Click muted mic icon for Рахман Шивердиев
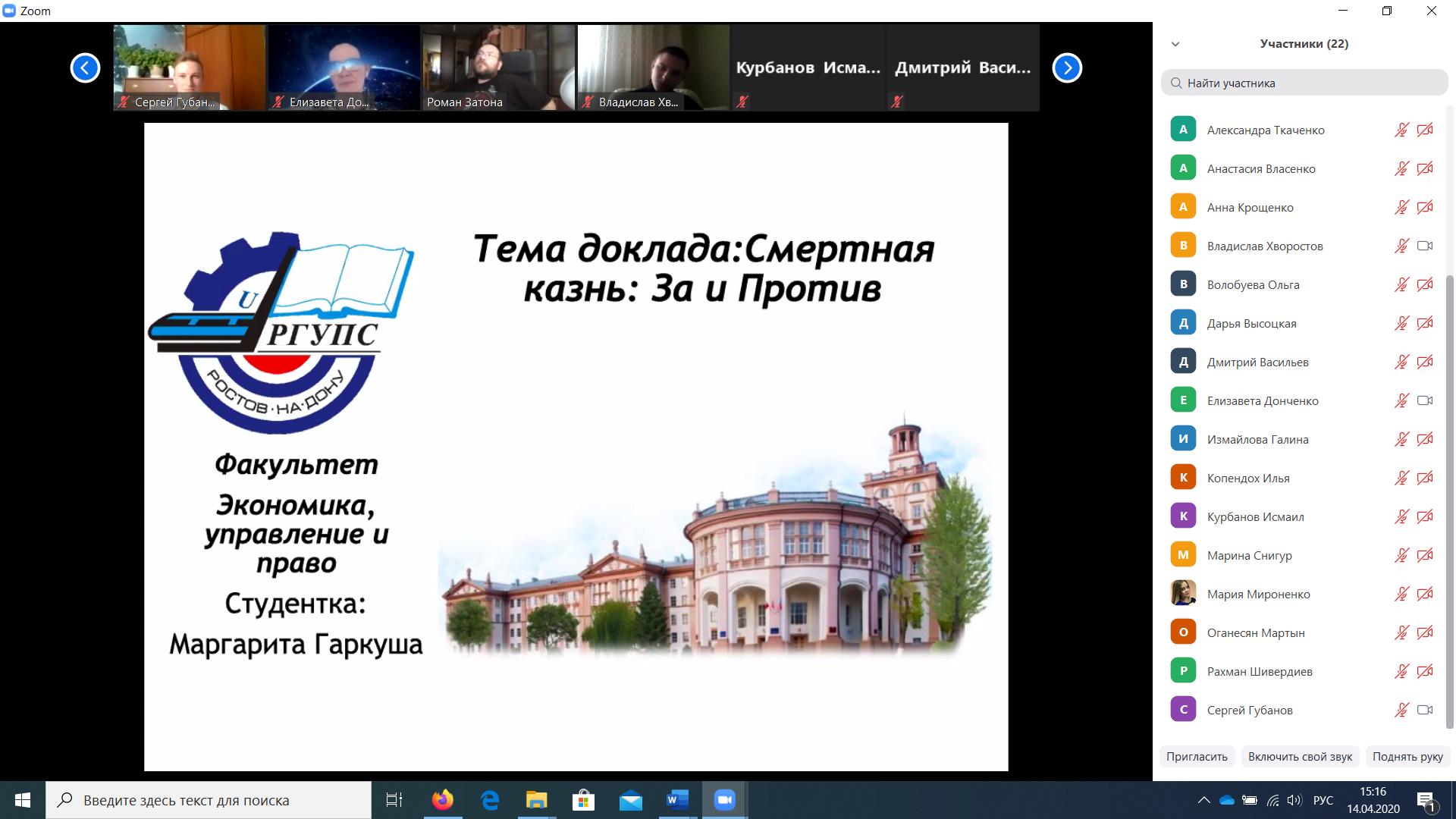This screenshot has width=1456, height=819. 1401,671
